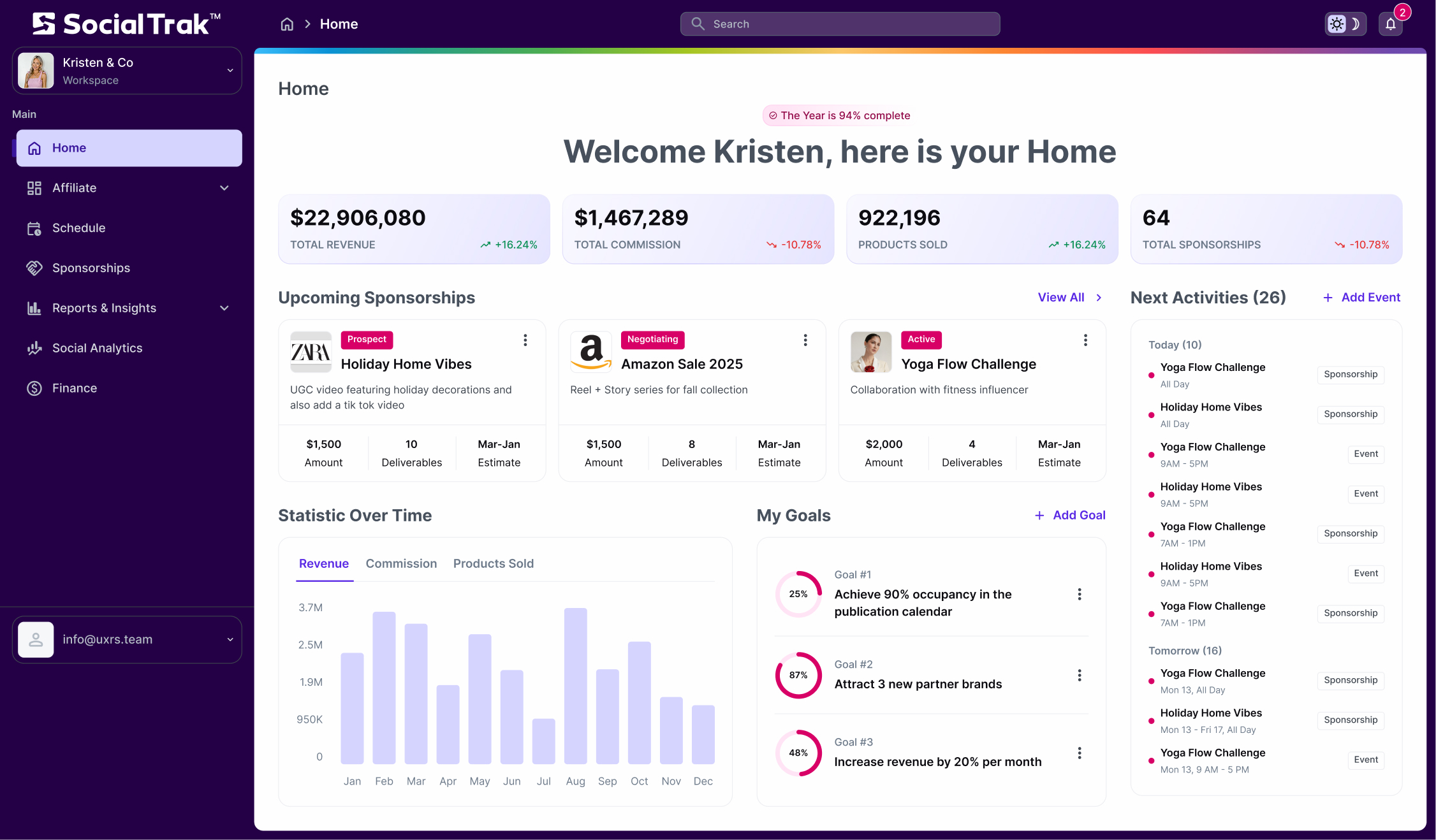Click the Add Event button
The width and height of the screenshot is (1436, 840).
(x=1361, y=298)
